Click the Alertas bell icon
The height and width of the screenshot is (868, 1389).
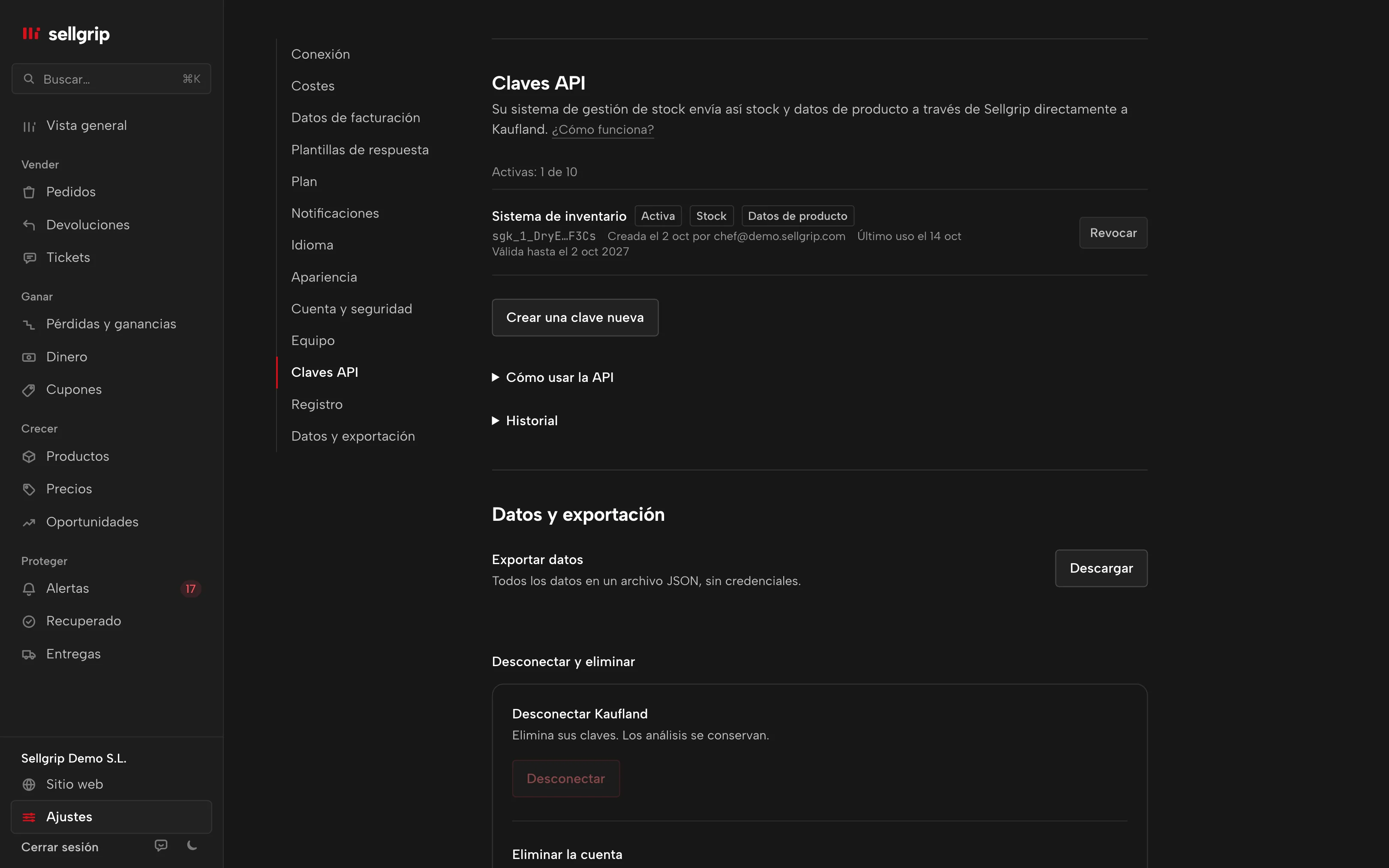point(29,589)
